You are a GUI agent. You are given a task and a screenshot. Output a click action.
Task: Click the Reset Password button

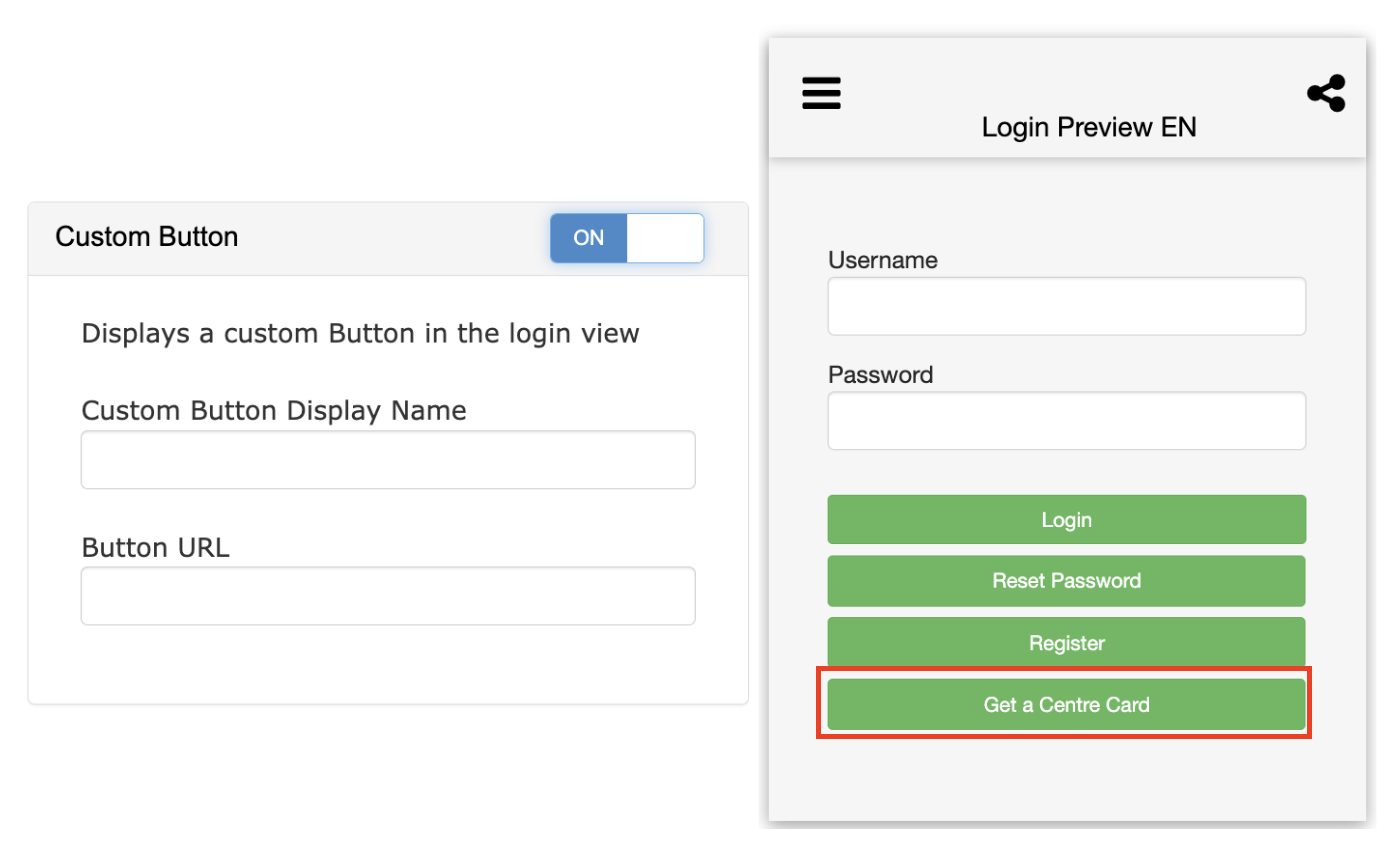tap(1066, 581)
